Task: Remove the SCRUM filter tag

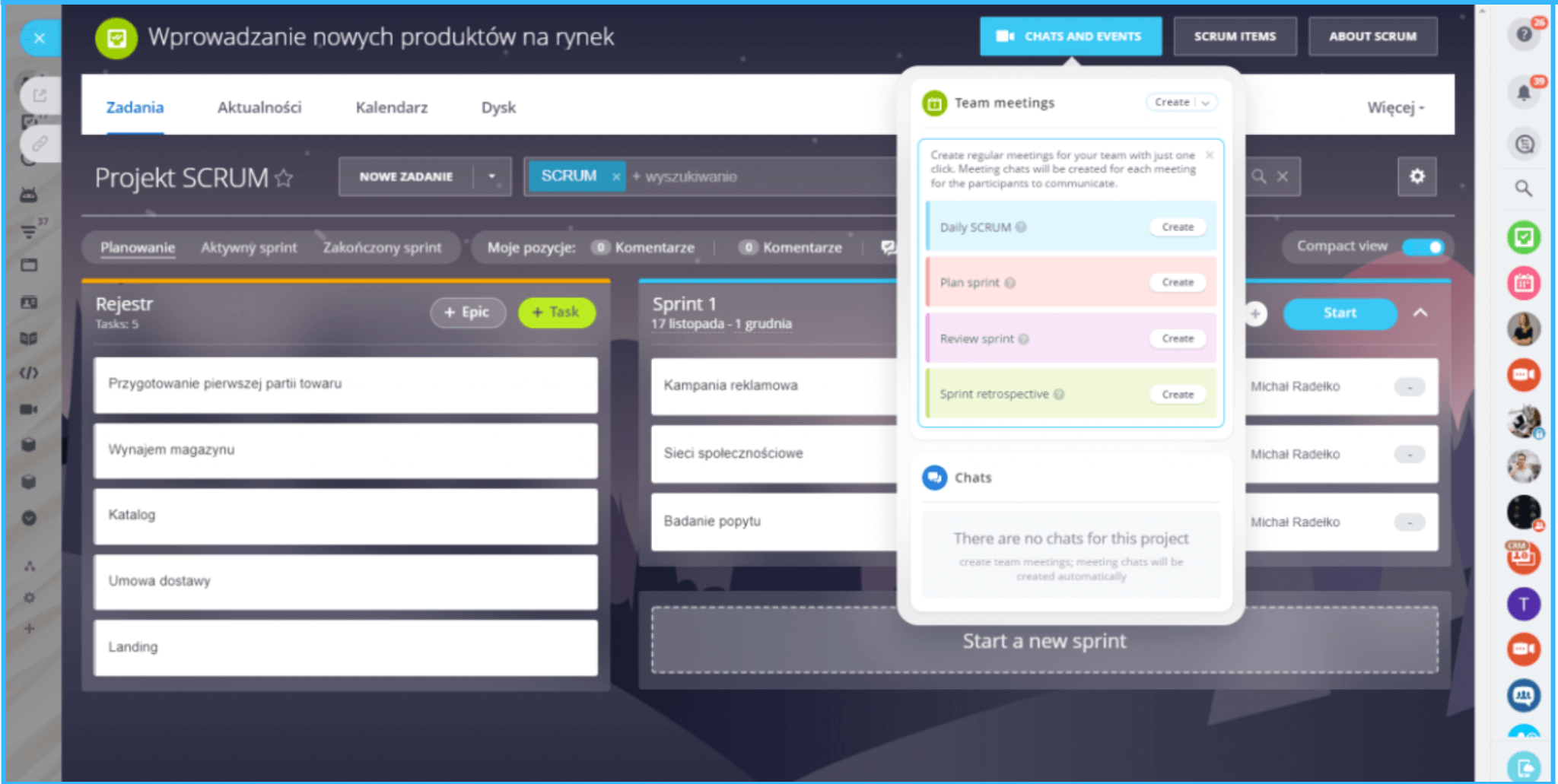Action: pyautogui.click(x=616, y=176)
